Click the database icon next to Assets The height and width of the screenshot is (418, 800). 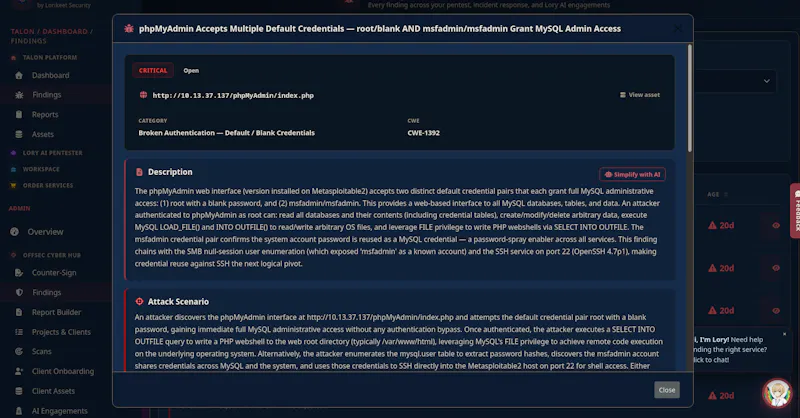[19, 134]
